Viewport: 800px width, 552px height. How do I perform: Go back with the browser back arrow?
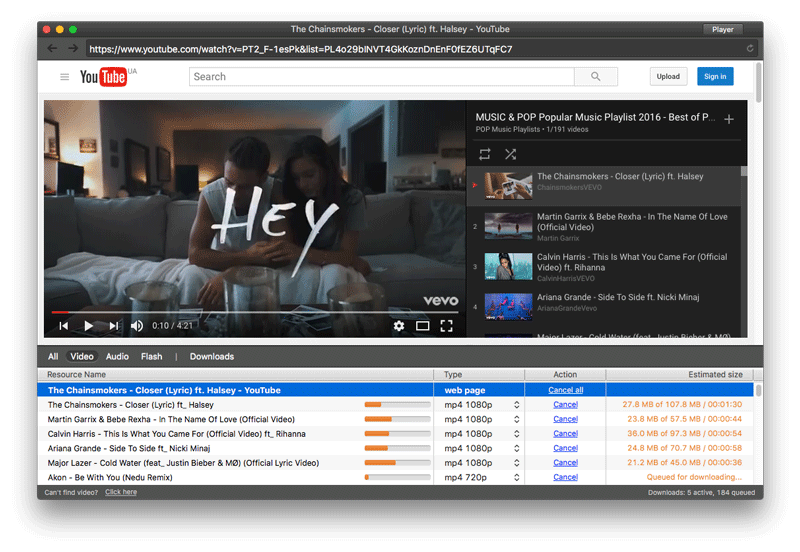(52, 48)
